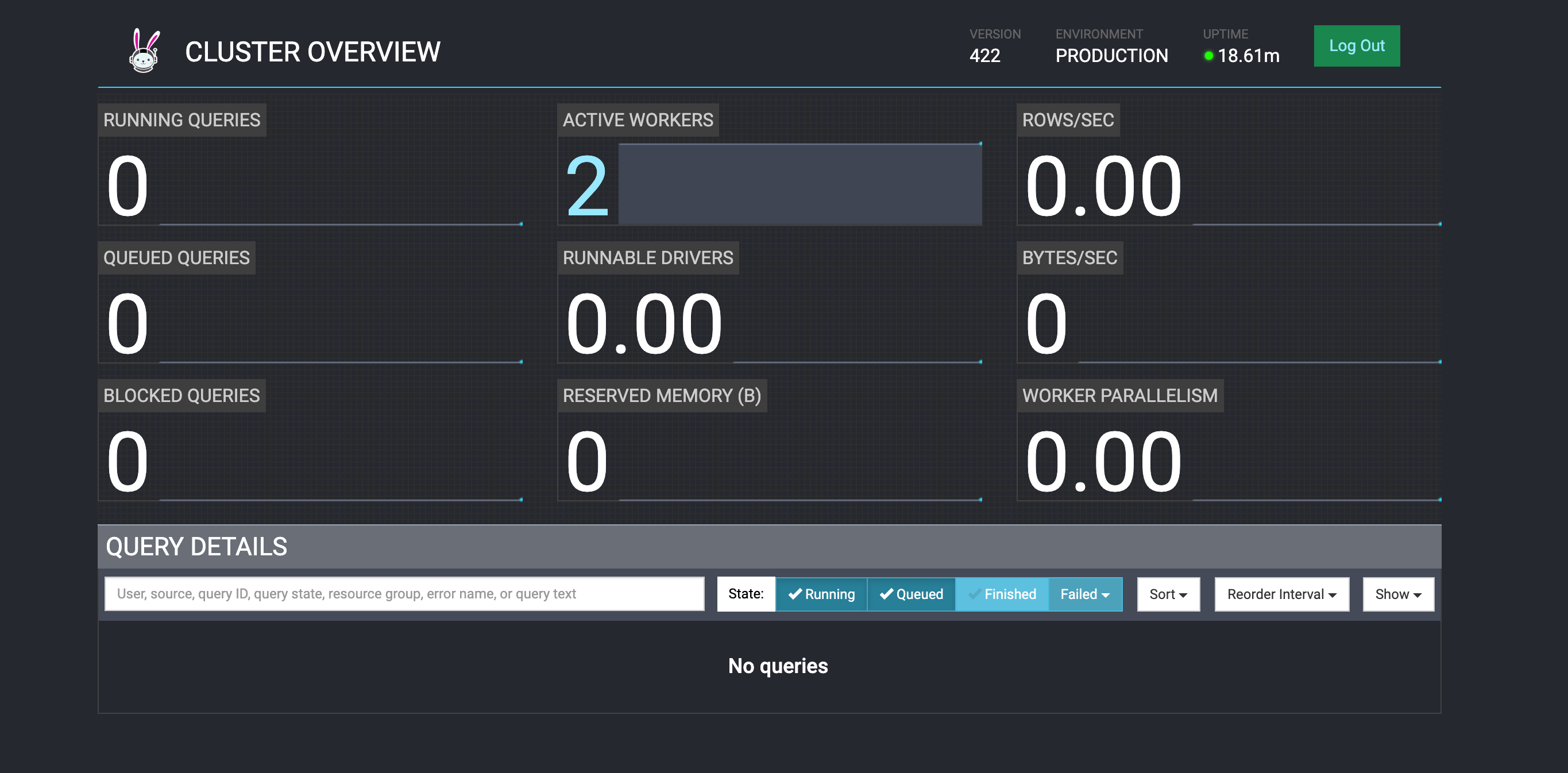
Task: Click the CLUSTER OVERVIEW header
Action: [x=313, y=52]
